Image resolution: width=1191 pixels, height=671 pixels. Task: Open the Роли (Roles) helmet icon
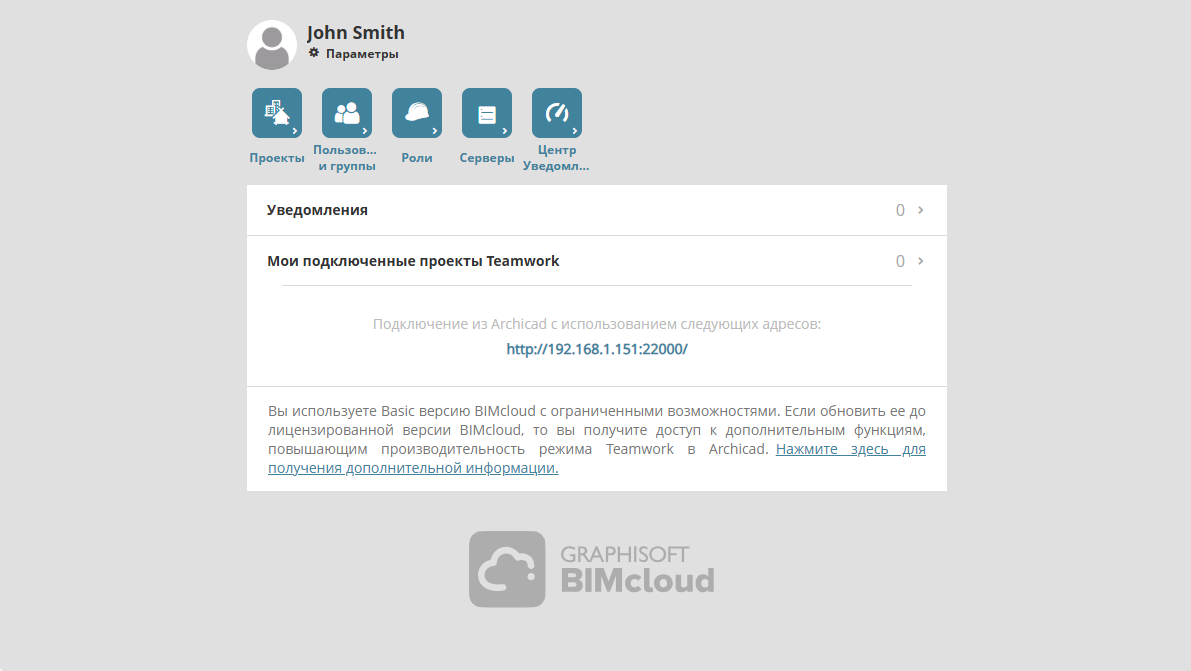pos(417,113)
